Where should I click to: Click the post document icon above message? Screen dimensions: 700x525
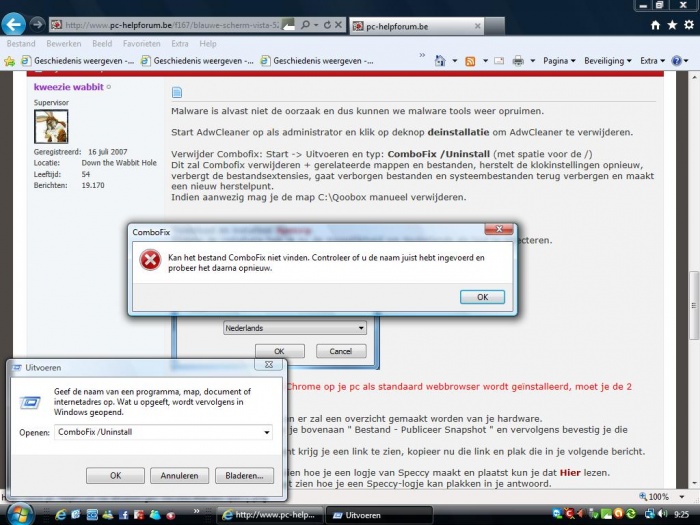click(x=177, y=92)
